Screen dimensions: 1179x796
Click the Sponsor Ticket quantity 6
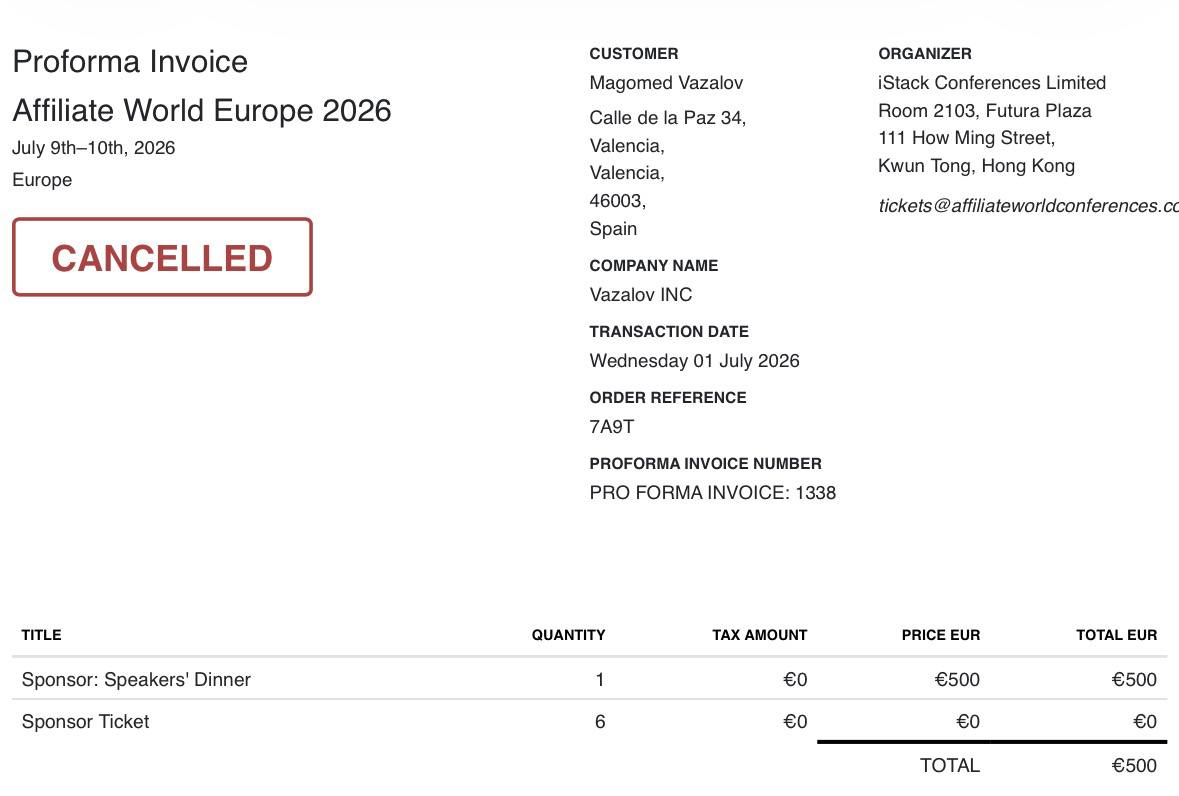[600, 722]
